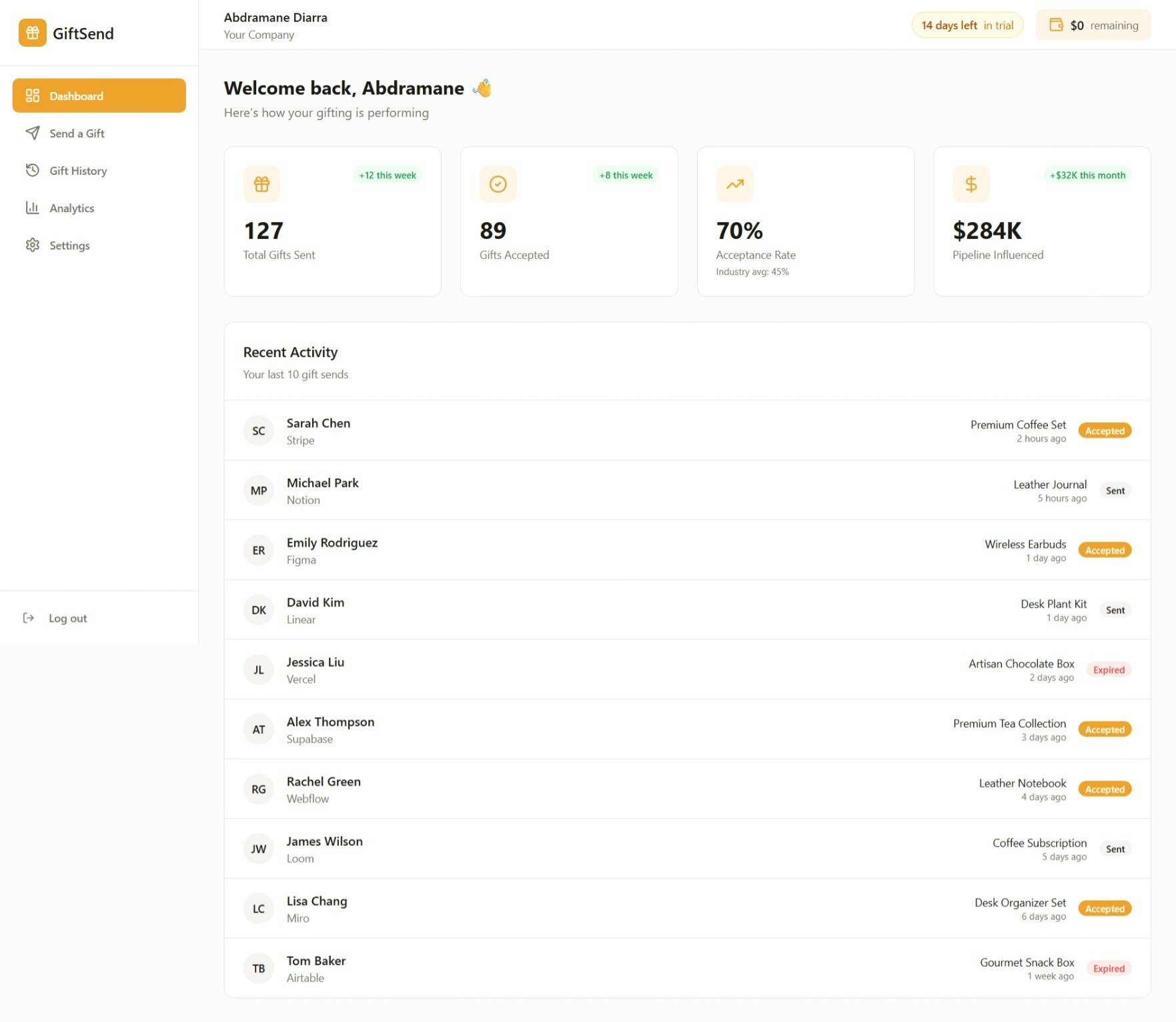Click the trending arrow icon in Acceptance Rate card
Image resolution: width=1176 pixels, height=1022 pixels.
click(734, 183)
